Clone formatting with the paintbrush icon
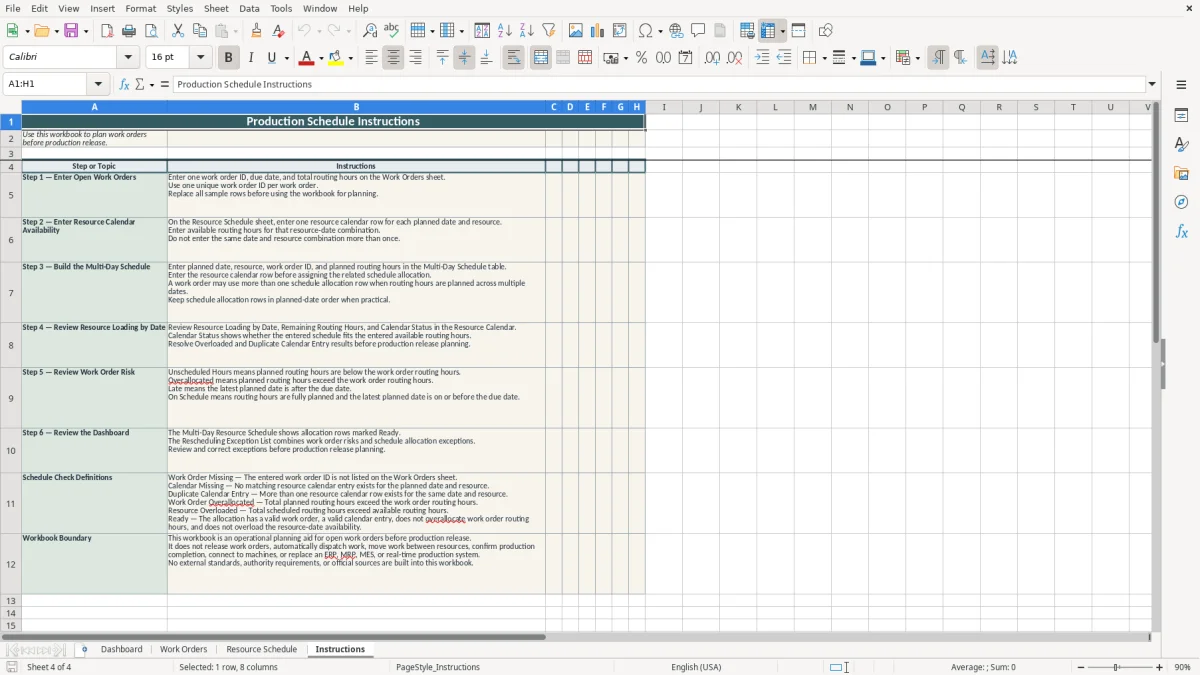Image resolution: width=1200 pixels, height=675 pixels. 257,31
